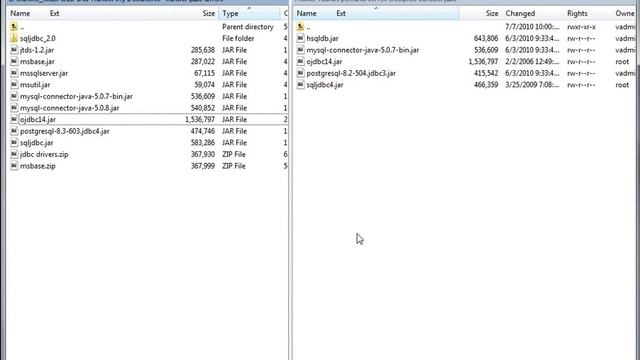Select mssqlserver.jar file name
Image resolution: width=640 pixels, height=360 pixels.
(x=44, y=73)
